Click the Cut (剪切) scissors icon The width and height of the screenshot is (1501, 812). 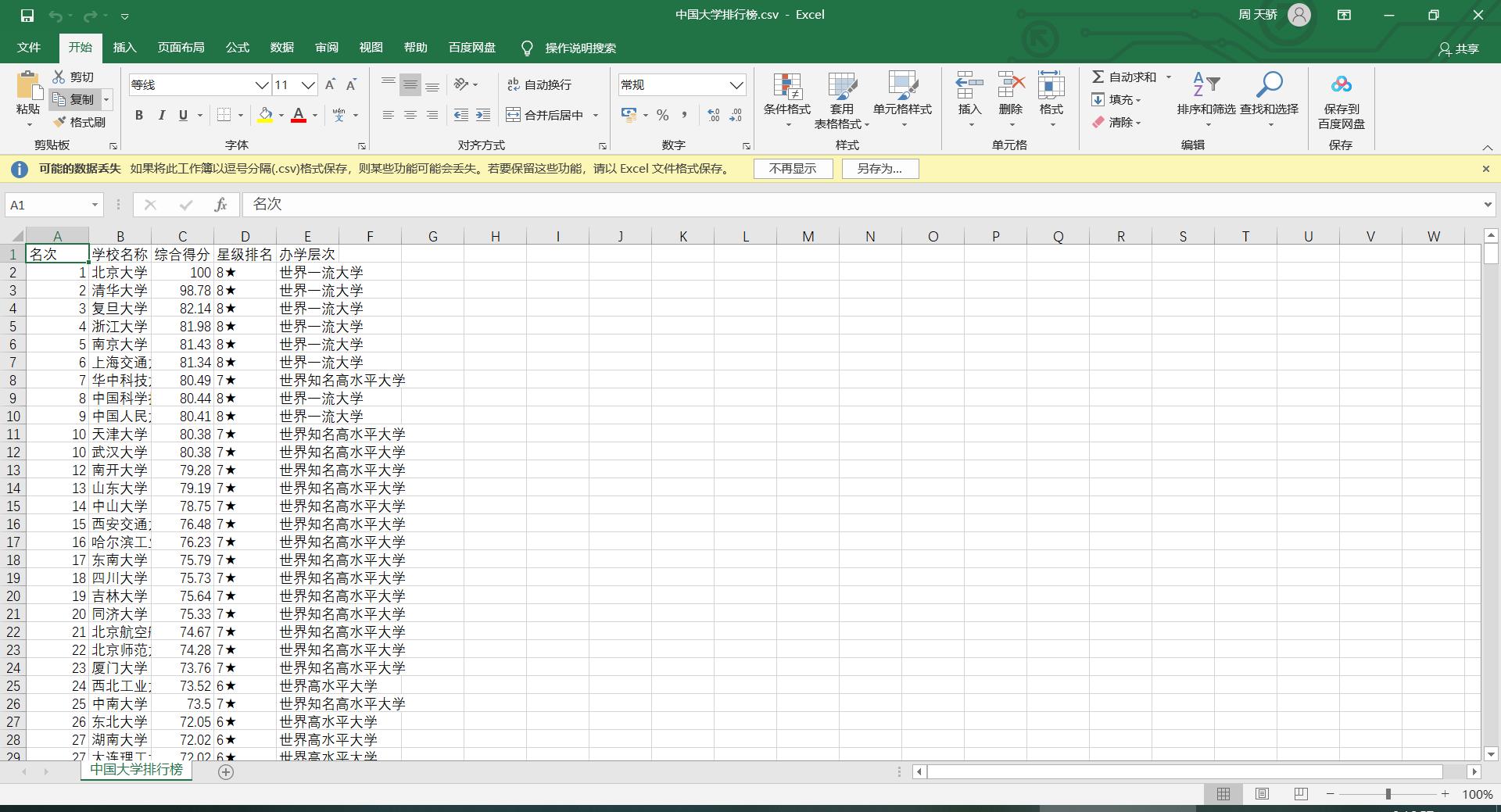point(59,77)
